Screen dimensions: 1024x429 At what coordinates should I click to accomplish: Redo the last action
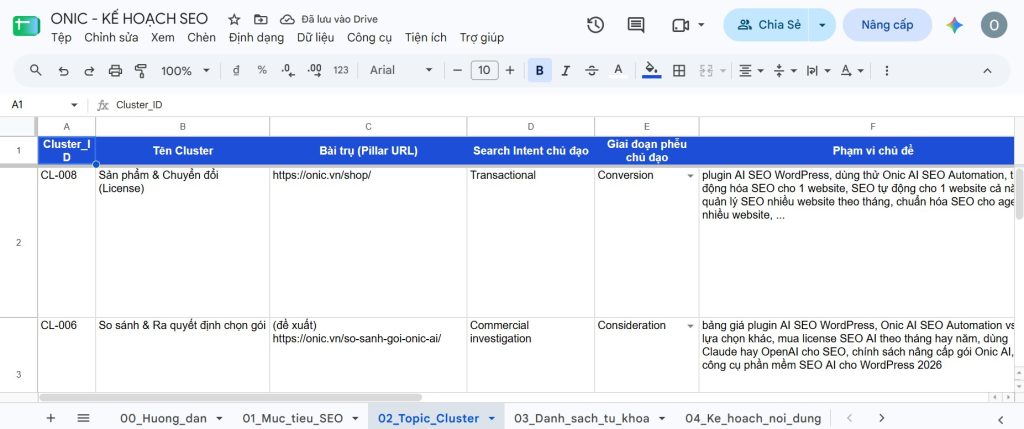tap(89, 71)
